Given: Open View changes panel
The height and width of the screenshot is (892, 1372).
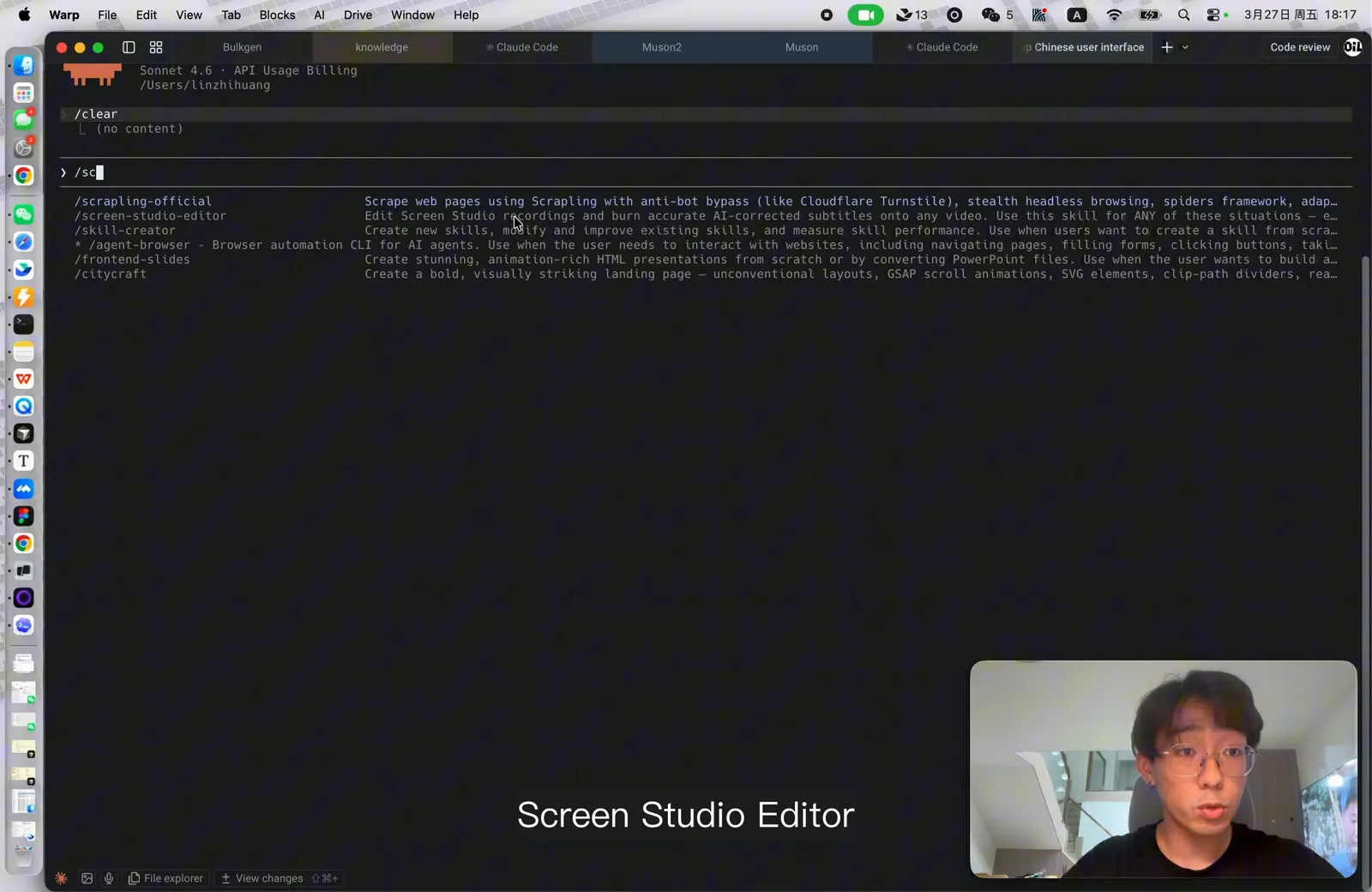Looking at the screenshot, I should pos(279,878).
